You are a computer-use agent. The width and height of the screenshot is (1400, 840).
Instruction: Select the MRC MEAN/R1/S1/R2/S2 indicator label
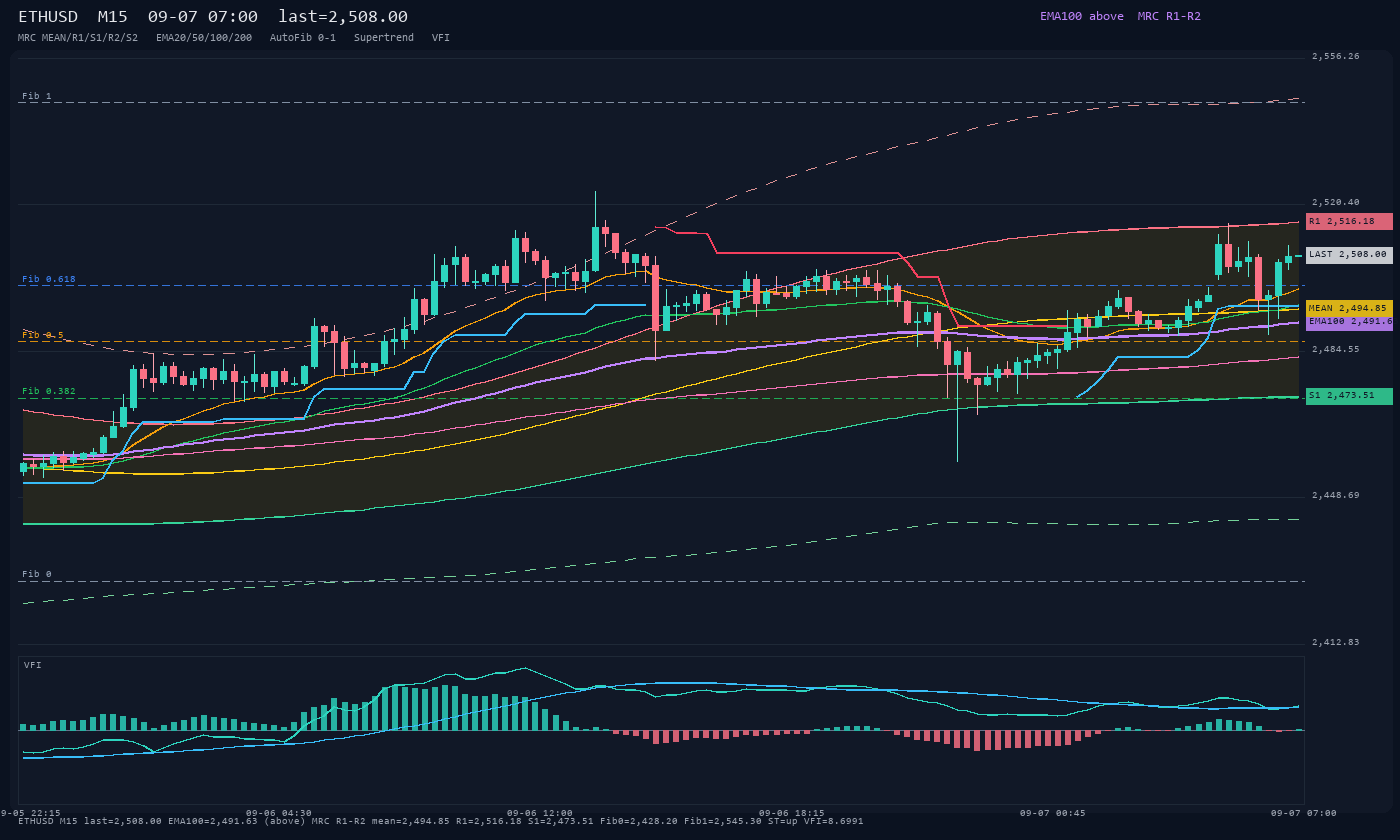(78, 38)
